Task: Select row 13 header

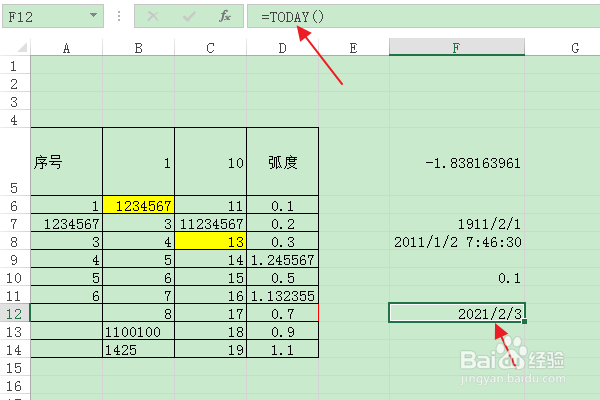Action: point(15,331)
